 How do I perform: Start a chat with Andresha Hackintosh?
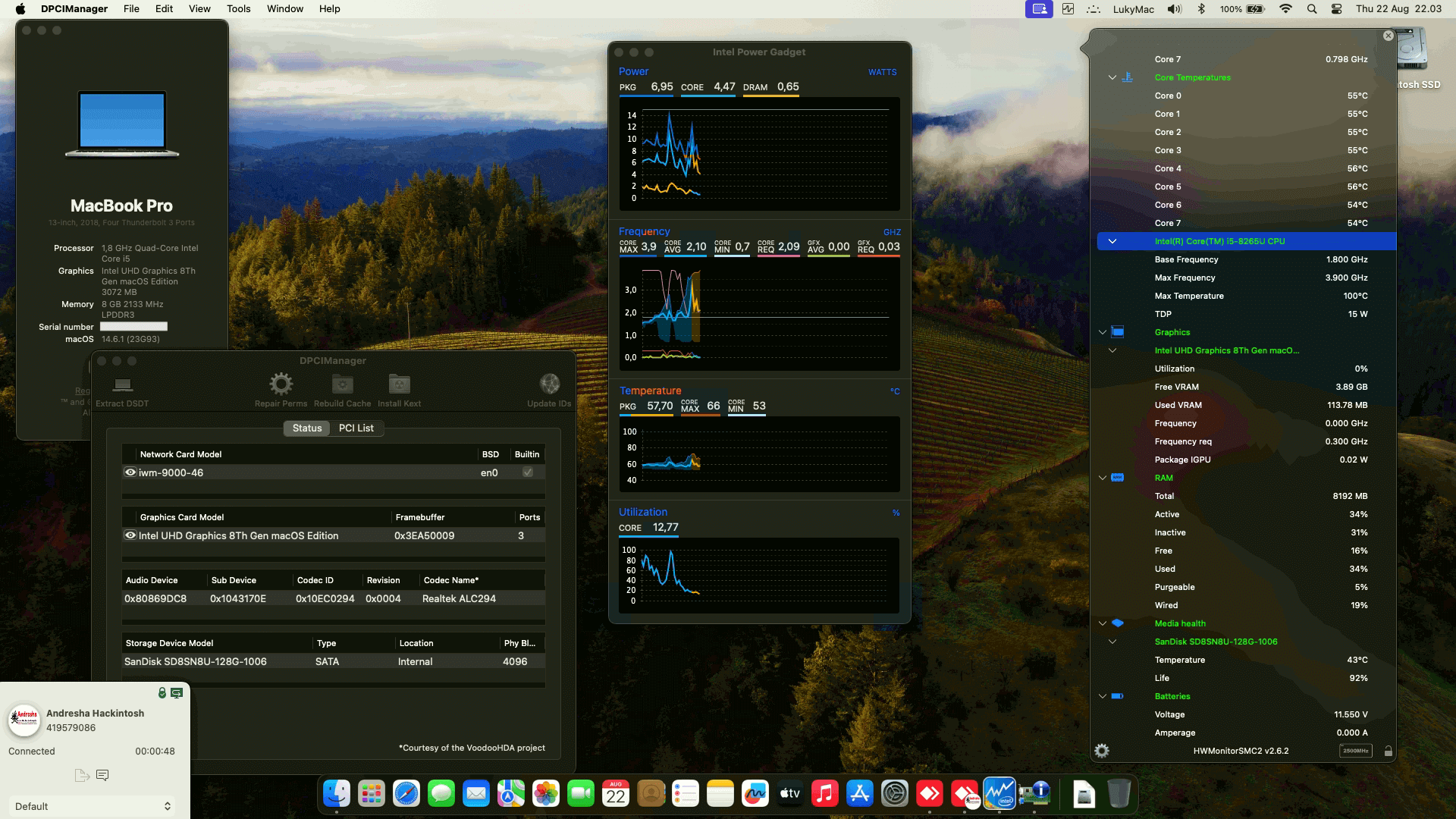102,774
